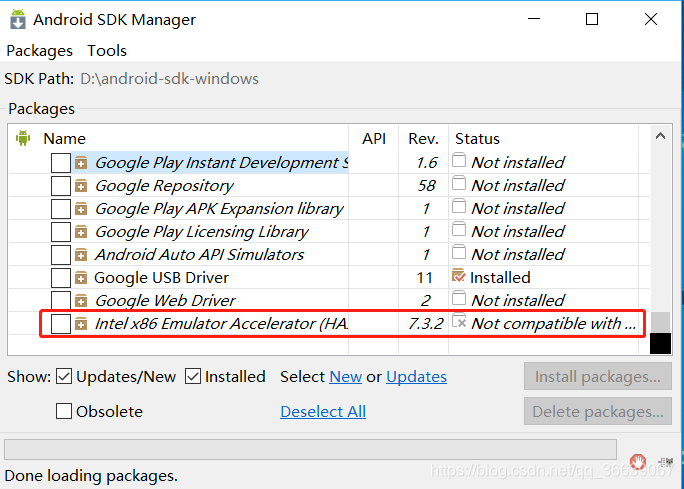The width and height of the screenshot is (684, 489).
Task: Select all New packages link
Action: pos(345,376)
